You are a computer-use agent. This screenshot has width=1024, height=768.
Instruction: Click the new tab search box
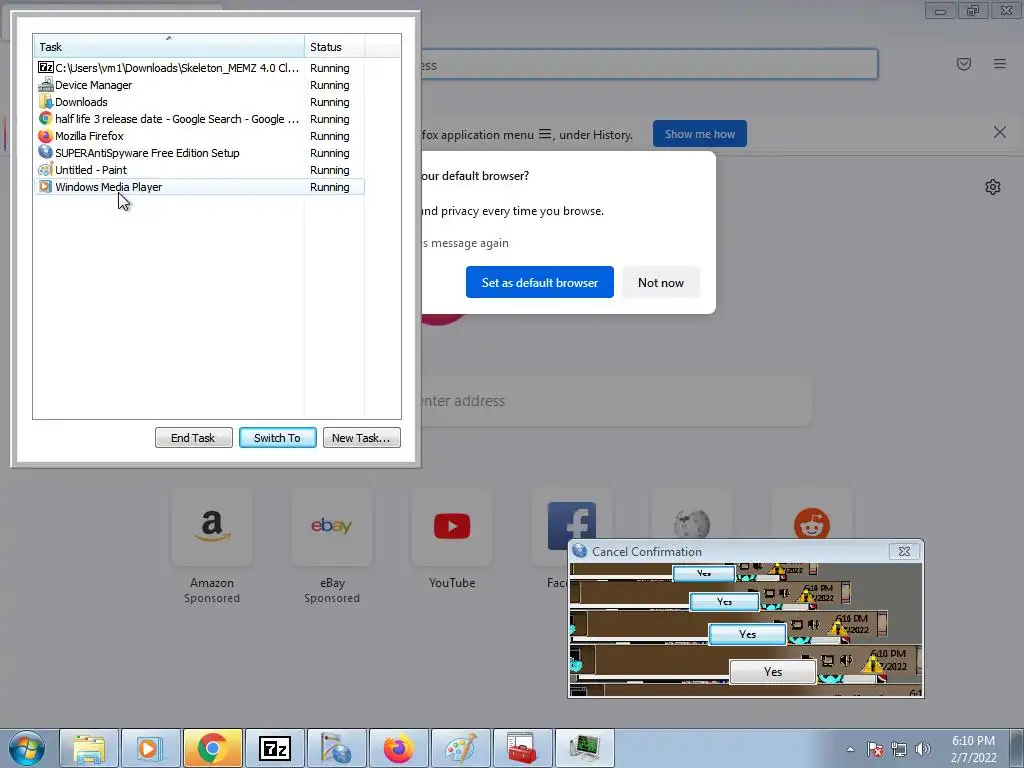point(616,400)
